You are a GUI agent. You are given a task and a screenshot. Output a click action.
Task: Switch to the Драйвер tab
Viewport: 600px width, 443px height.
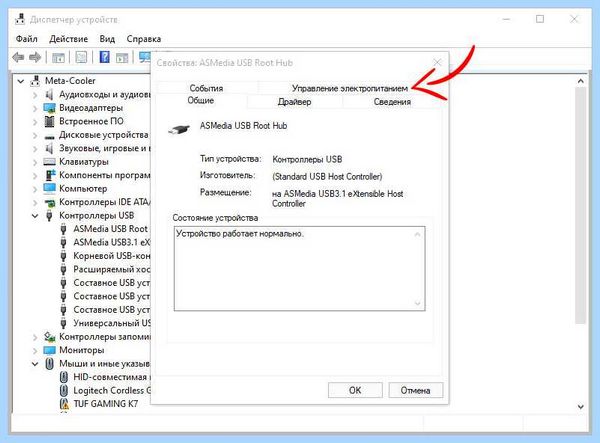(x=294, y=102)
